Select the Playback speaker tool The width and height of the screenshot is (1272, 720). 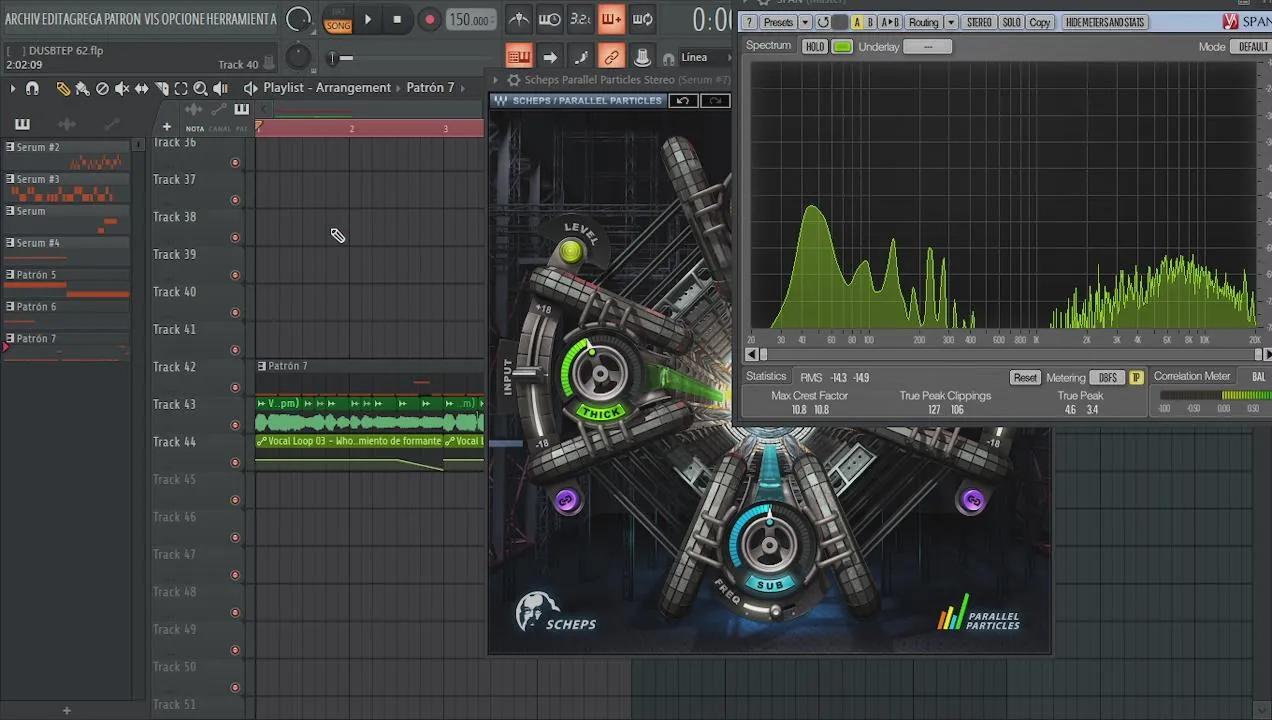[220, 88]
